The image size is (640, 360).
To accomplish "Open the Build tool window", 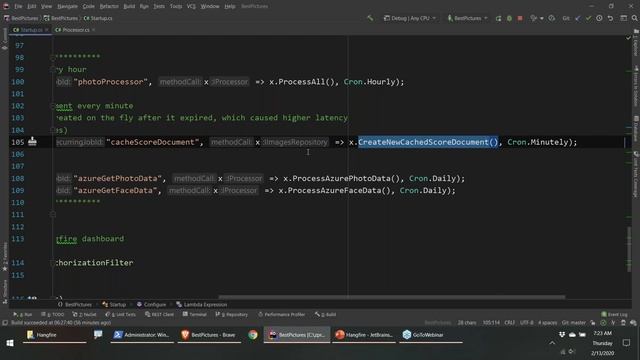I will pyautogui.click(x=326, y=314).
